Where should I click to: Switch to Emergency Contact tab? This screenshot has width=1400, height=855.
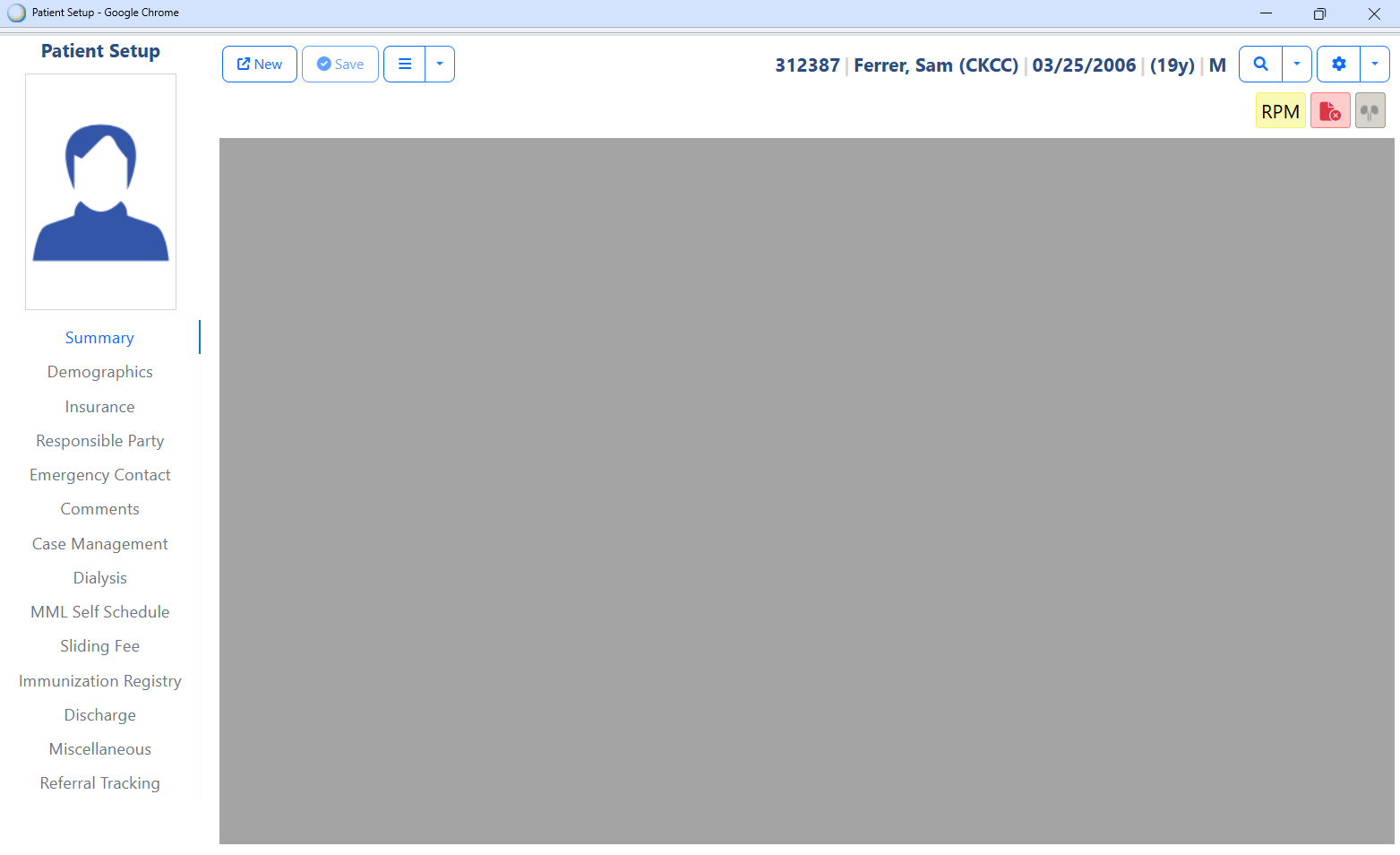pyautogui.click(x=99, y=475)
